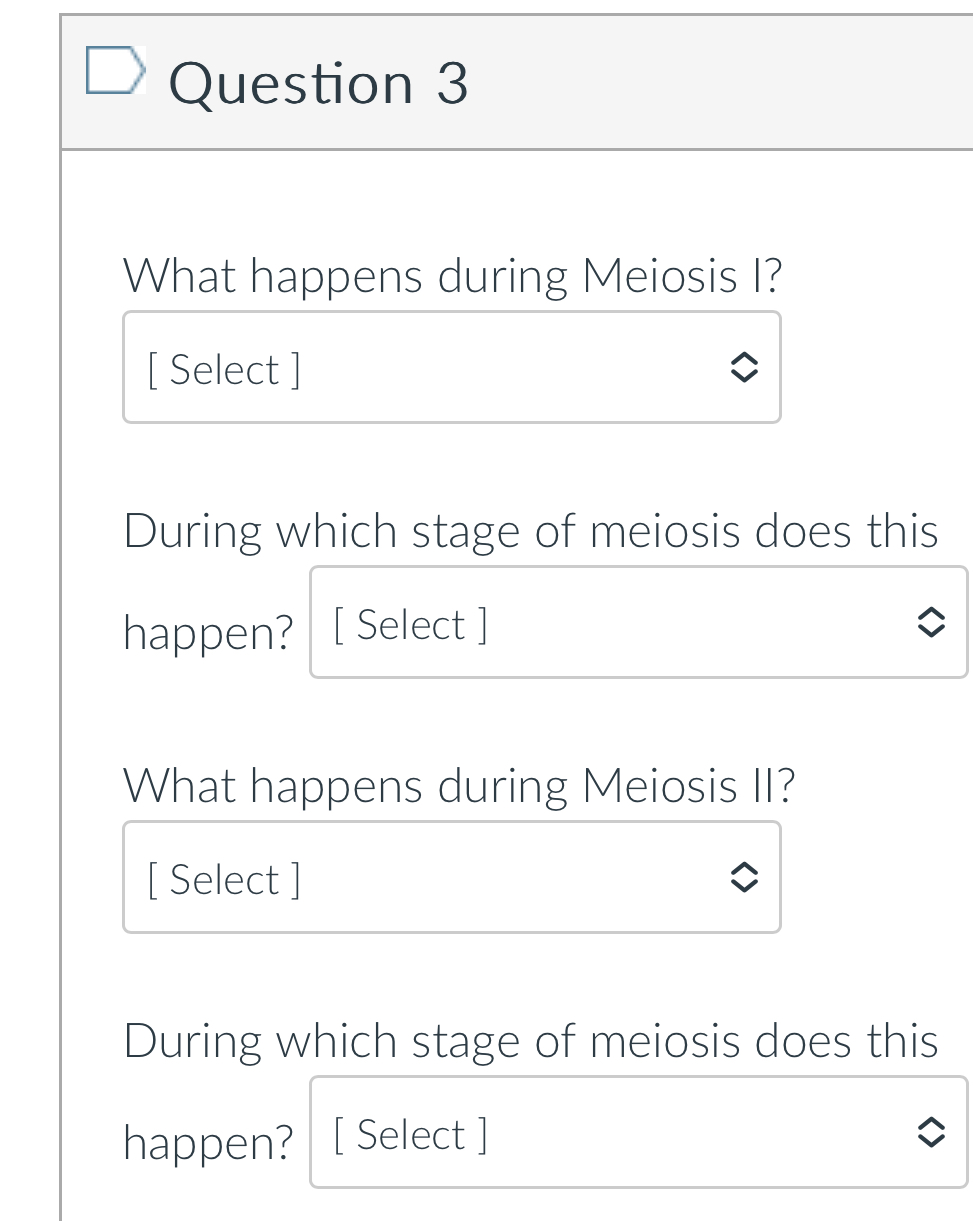Click the 'What happens during Meiosis I?' prompt text

point(451,276)
